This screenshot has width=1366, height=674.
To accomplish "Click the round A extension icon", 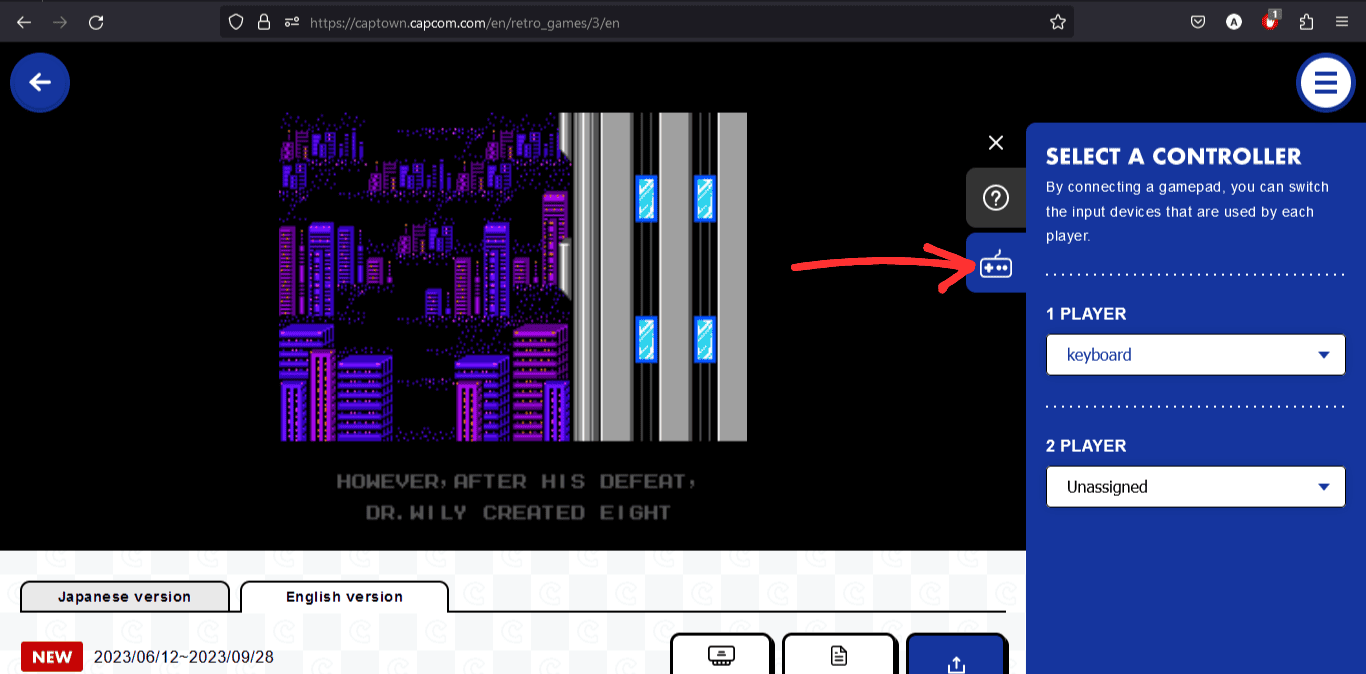I will tap(1234, 22).
